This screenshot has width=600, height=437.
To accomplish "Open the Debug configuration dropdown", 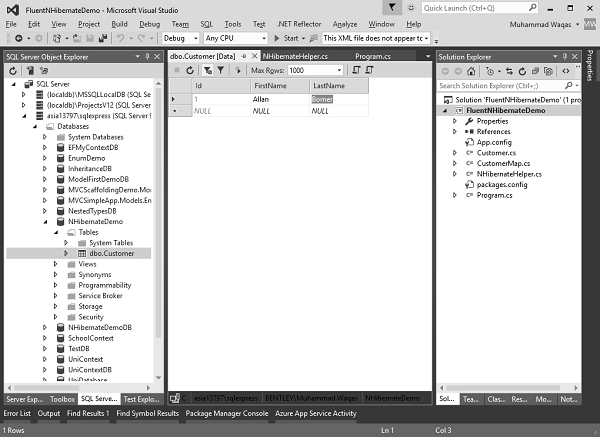I will (x=196, y=38).
